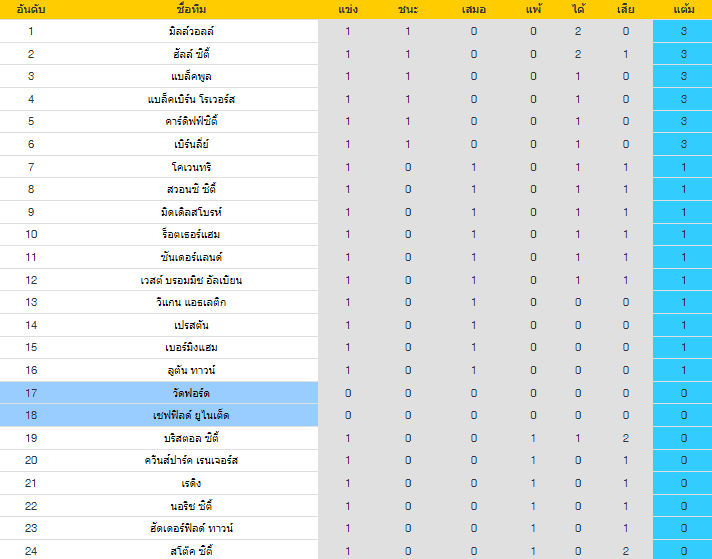Click wins cell in เบิร์นลี่ย์ row
The image size is (712, 559).
point(408,144)
